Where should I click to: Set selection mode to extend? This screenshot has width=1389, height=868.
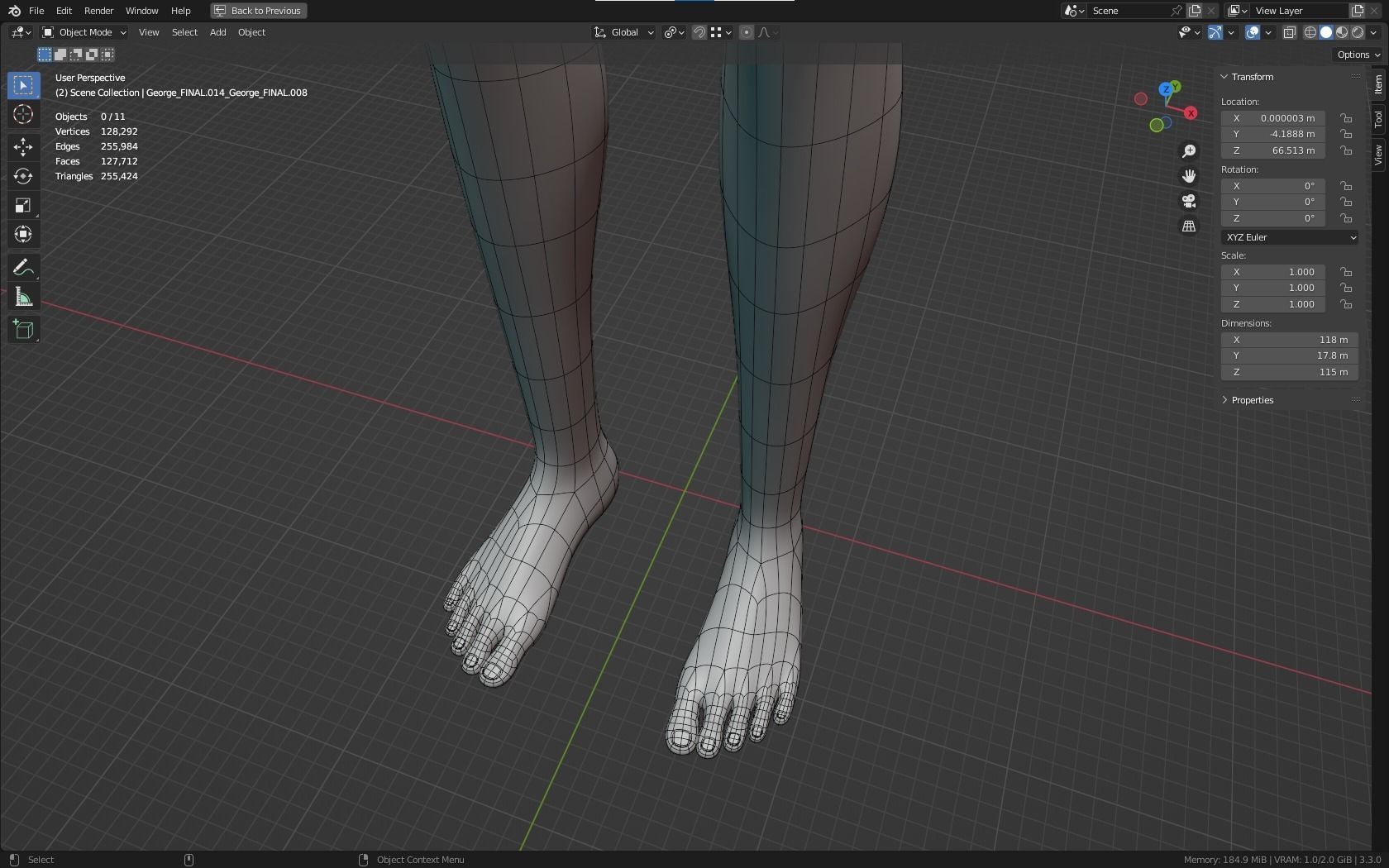point(60,55)
